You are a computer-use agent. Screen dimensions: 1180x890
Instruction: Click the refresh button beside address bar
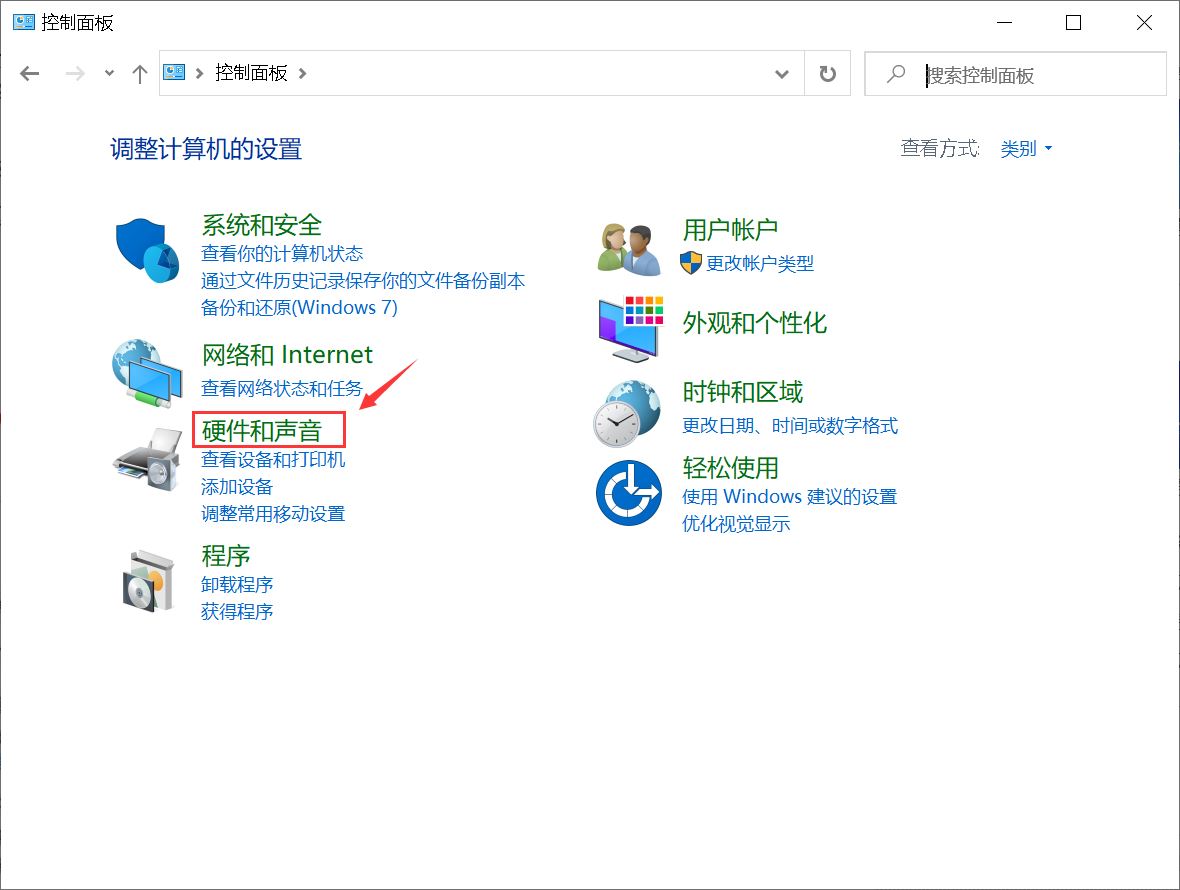pyautogui.click(x=827, y=74)
